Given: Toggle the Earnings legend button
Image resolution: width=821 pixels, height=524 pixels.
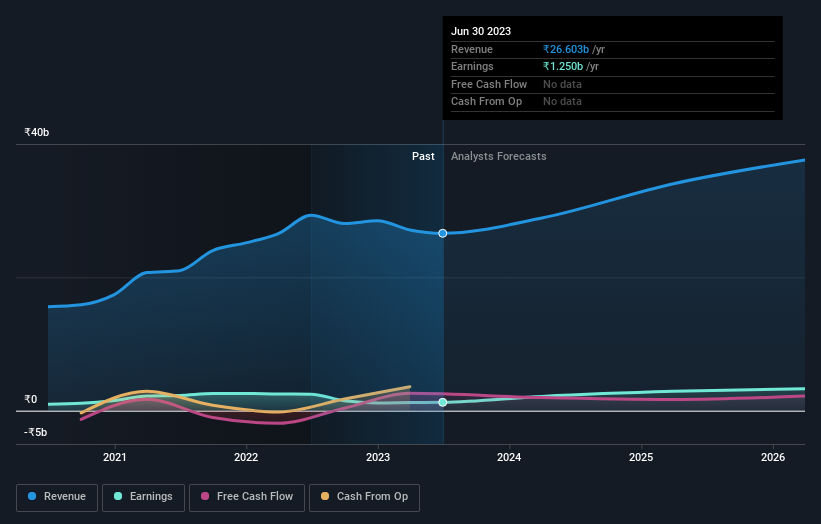Looking at the screenshot, I should (x=143, y=497).
